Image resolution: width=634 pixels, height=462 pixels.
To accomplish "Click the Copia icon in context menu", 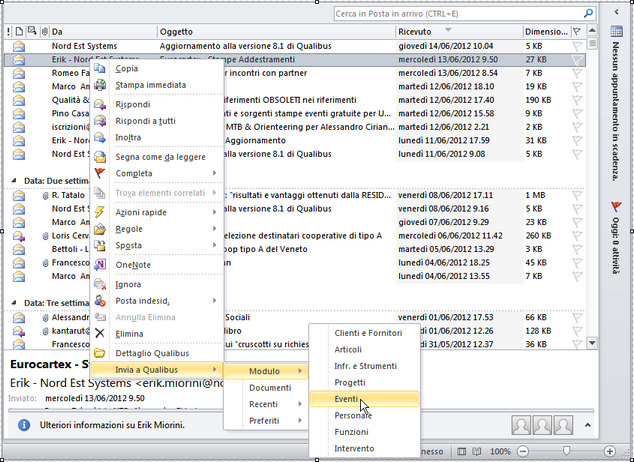I will tap(100, 68).
